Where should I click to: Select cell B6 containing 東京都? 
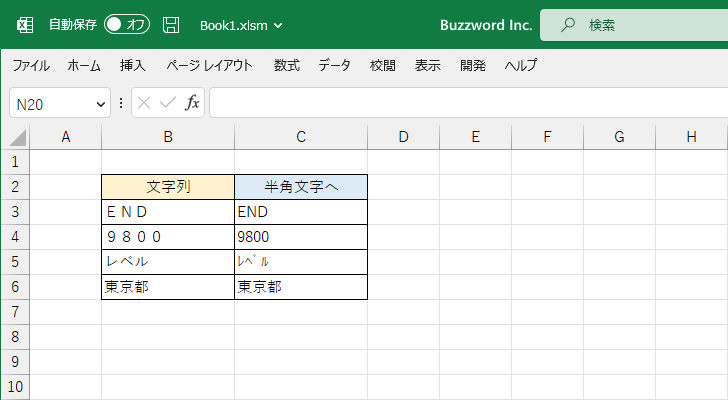168,287
